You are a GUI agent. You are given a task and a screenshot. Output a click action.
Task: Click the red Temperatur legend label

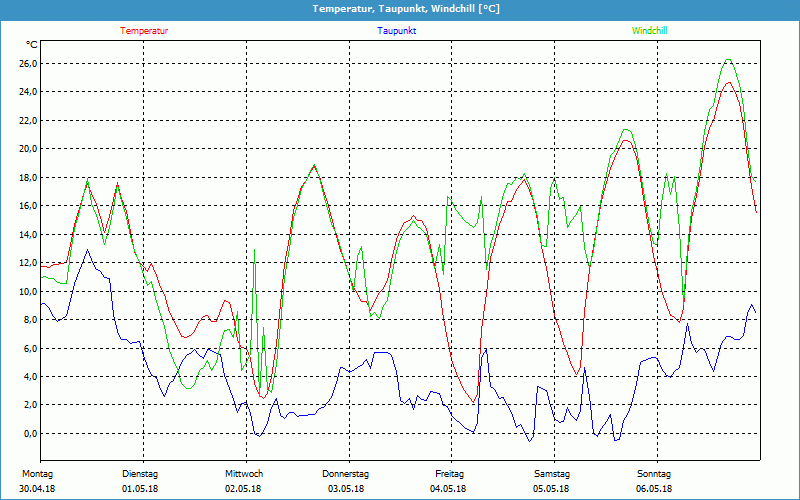point(144,31)
